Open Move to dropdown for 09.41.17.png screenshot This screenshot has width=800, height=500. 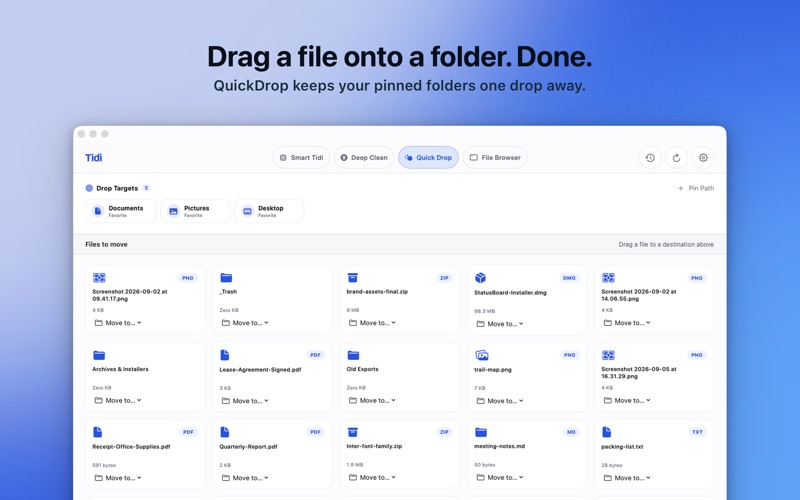pyautogui.click(x=118, y=323)
